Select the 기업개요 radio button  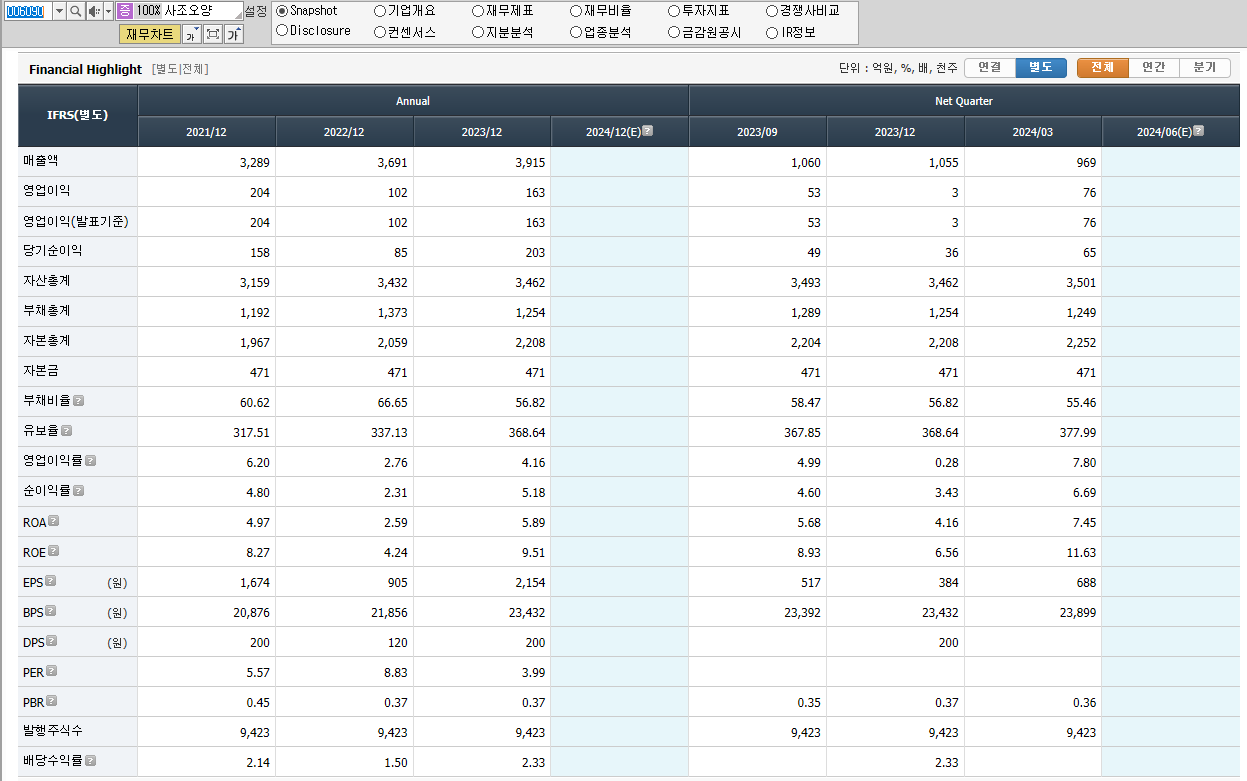(380, 10)
